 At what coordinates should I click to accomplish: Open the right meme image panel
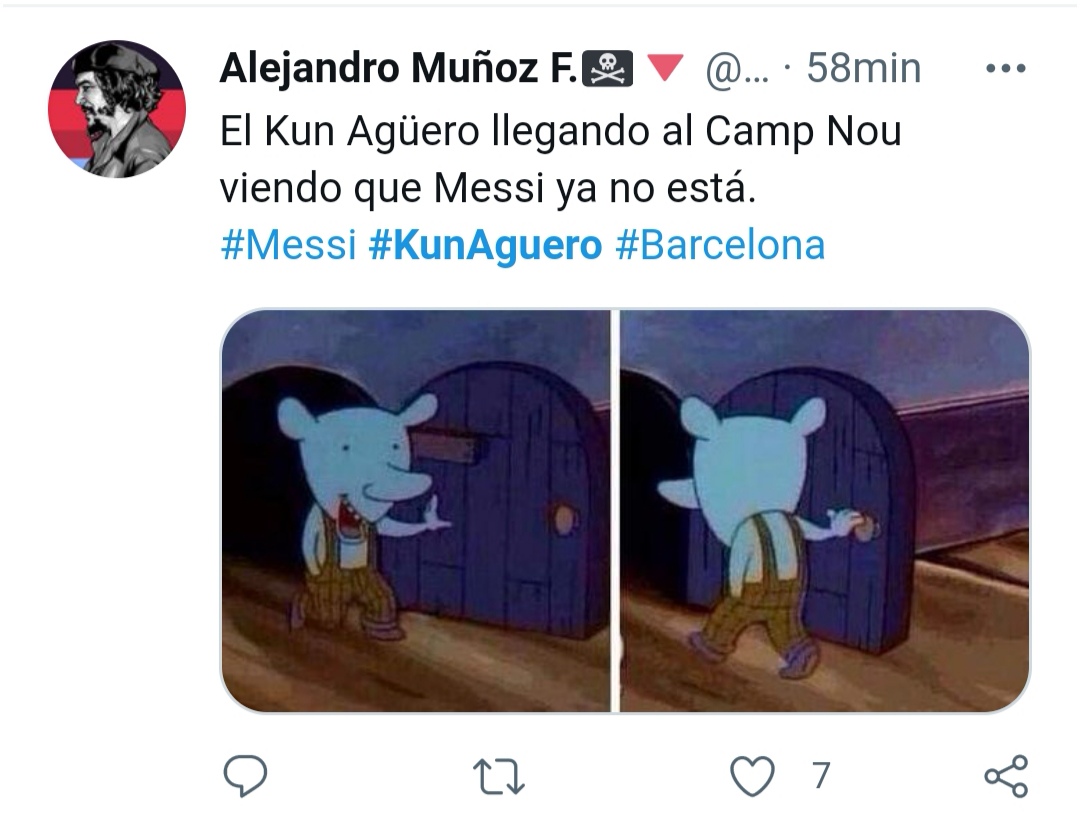pyautogui.click(x=824, y=510)
